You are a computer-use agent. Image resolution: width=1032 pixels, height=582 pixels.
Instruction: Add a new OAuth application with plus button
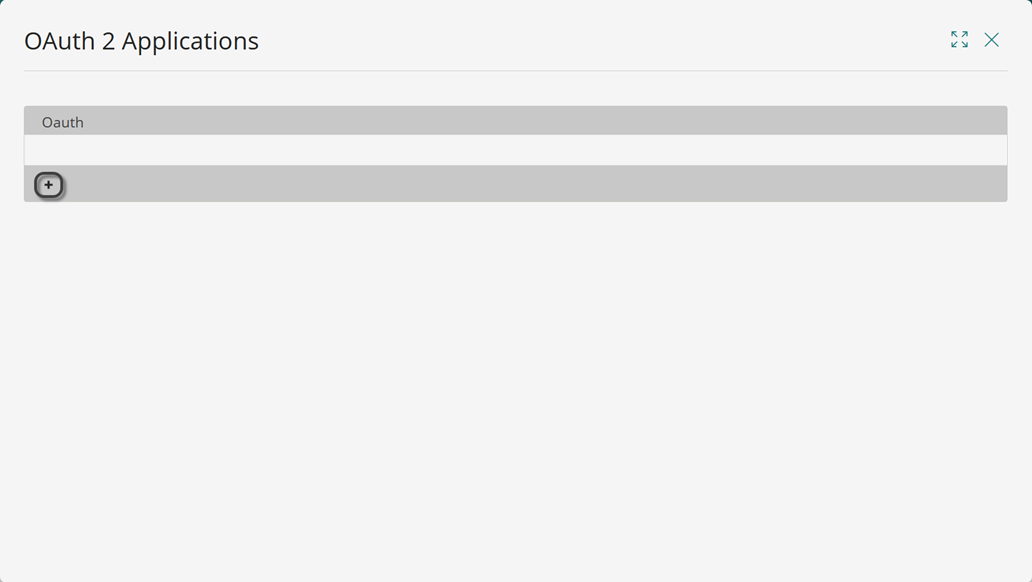[x=49, y=185]
